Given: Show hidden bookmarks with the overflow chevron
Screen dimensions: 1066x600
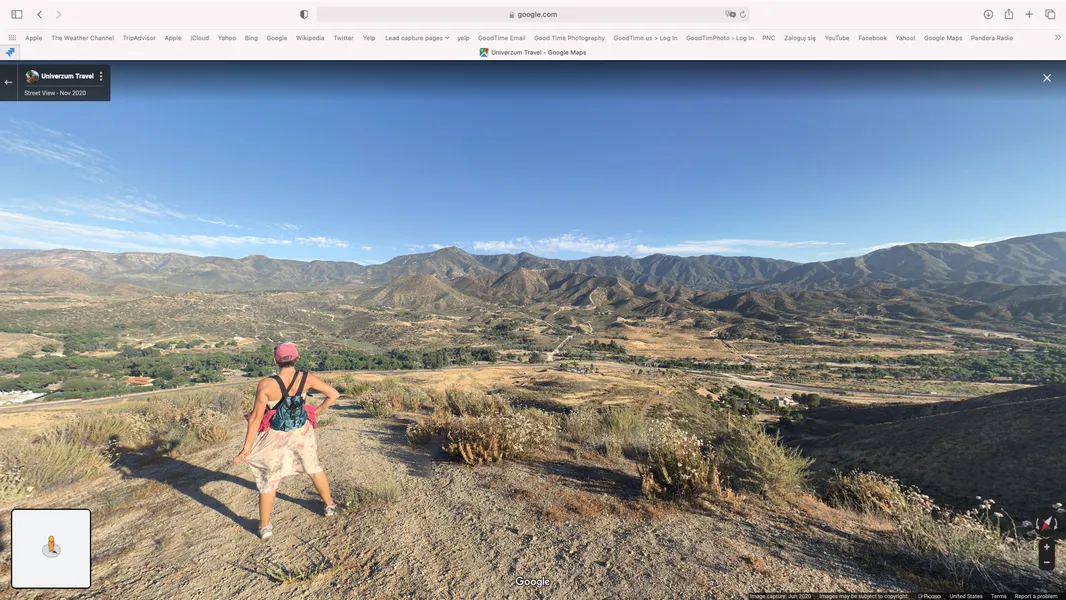Looking at the screenshot, I should point(1057,38).
